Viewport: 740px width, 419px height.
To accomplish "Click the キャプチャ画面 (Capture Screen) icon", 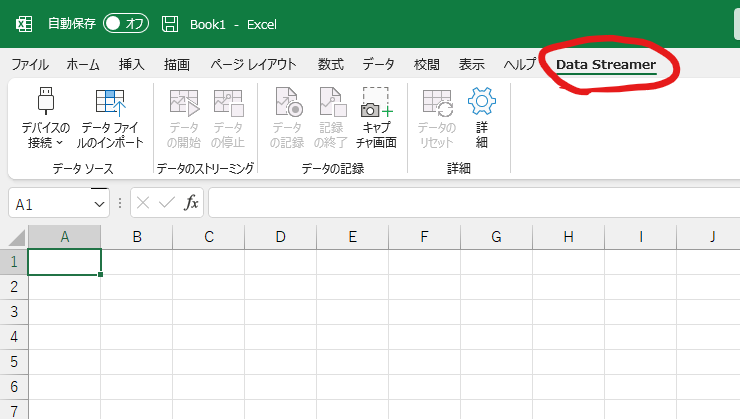I will [376, 103].
